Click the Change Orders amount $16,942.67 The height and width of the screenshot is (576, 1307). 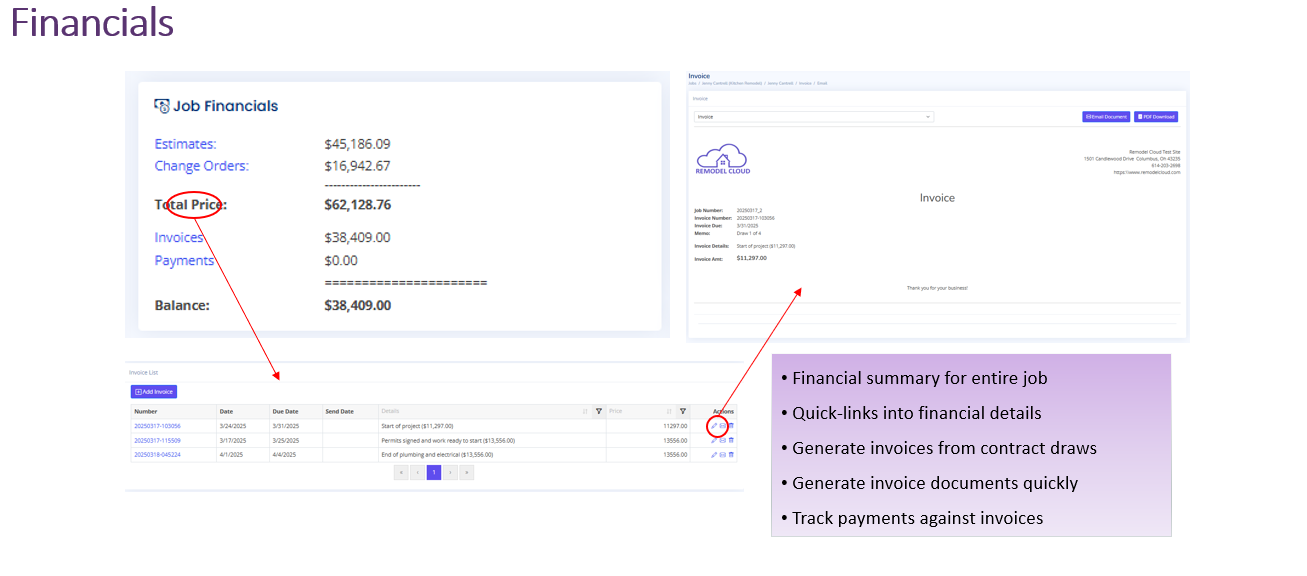358,166
